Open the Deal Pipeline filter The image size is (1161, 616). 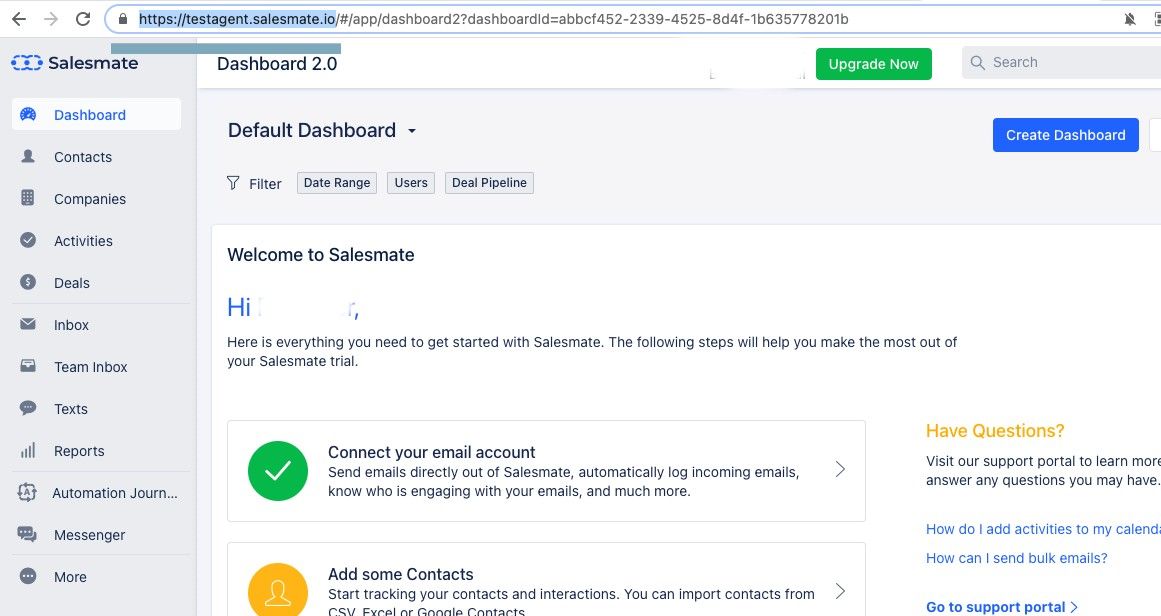tap(489, 183)
